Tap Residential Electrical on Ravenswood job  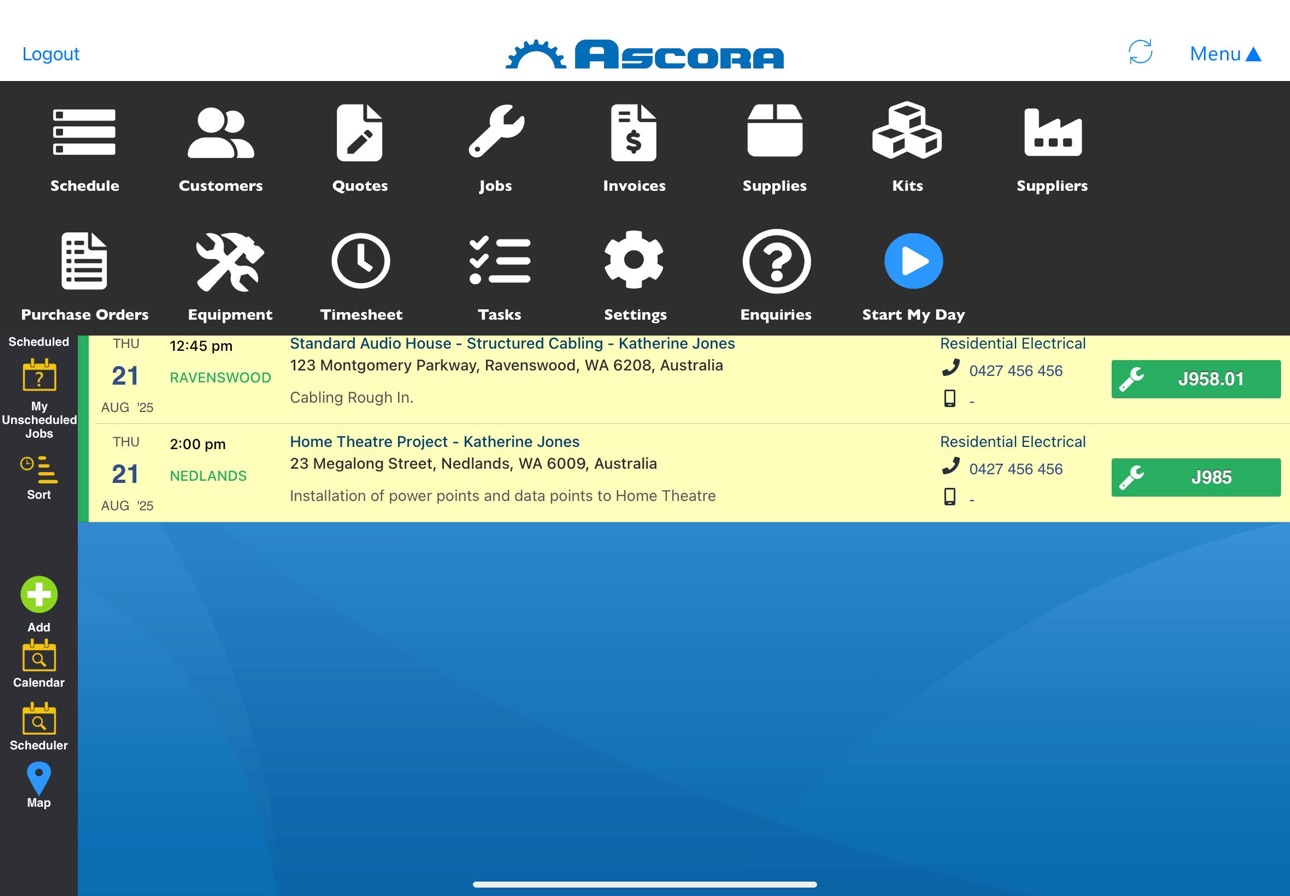(1012, 343)
